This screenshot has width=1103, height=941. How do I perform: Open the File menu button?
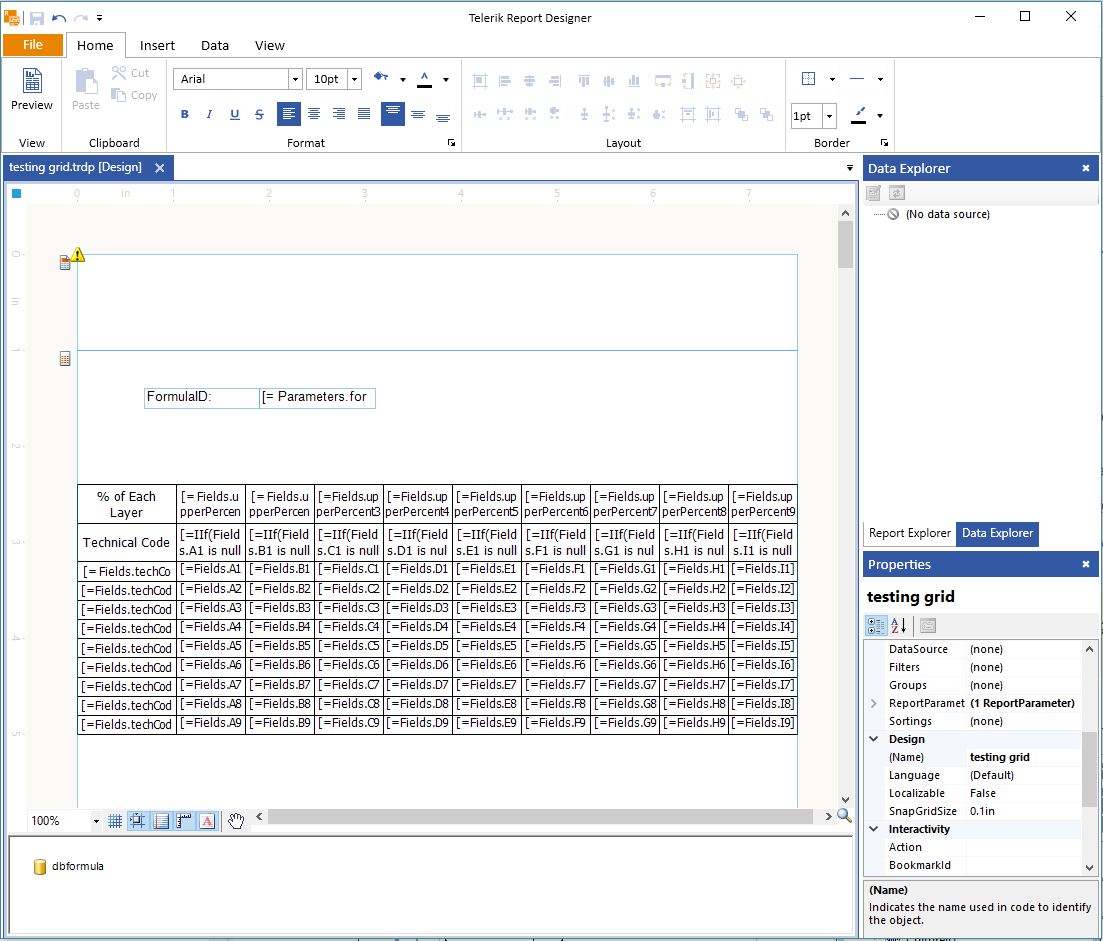point(32,45)
